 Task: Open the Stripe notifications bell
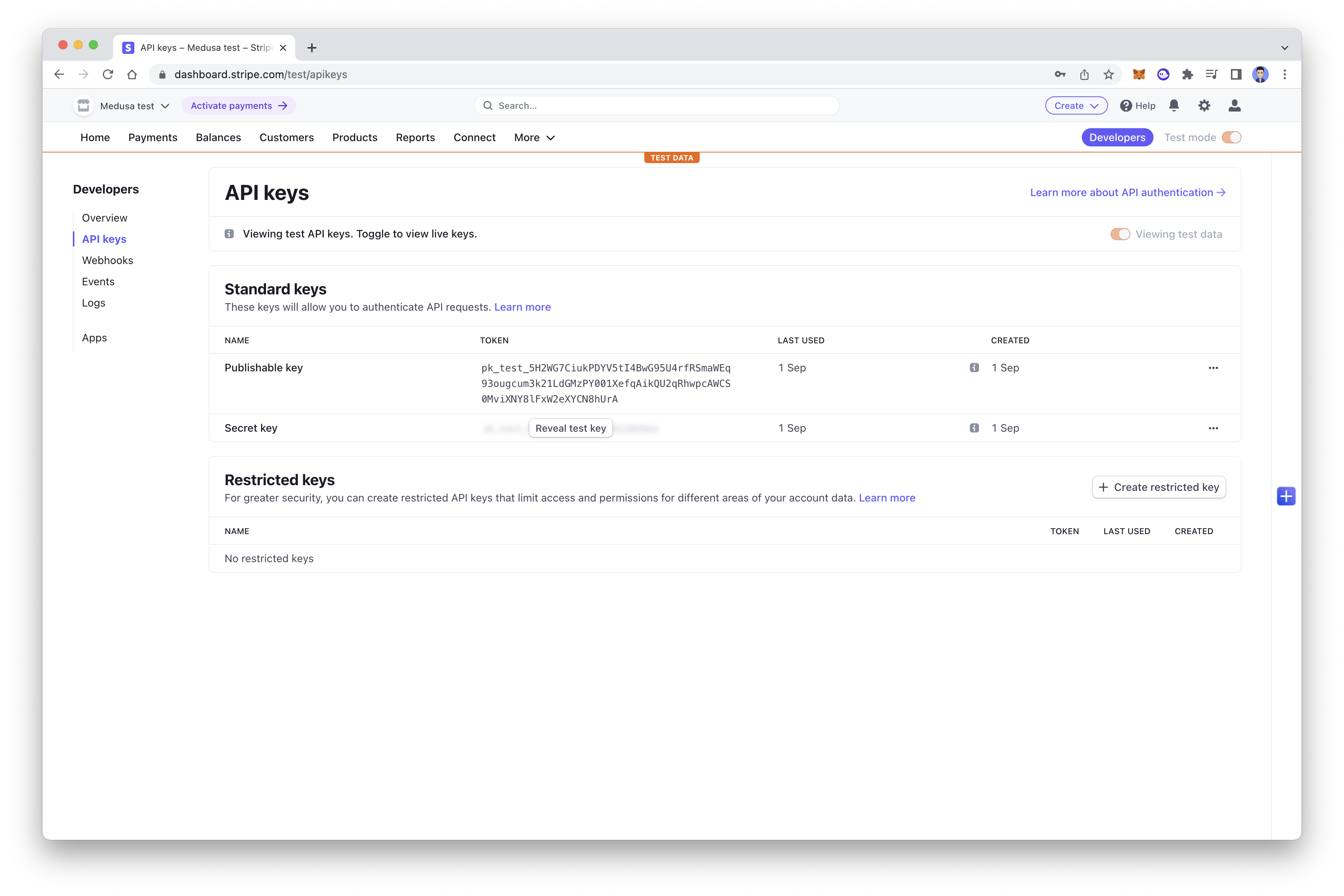coord(1174,105)
